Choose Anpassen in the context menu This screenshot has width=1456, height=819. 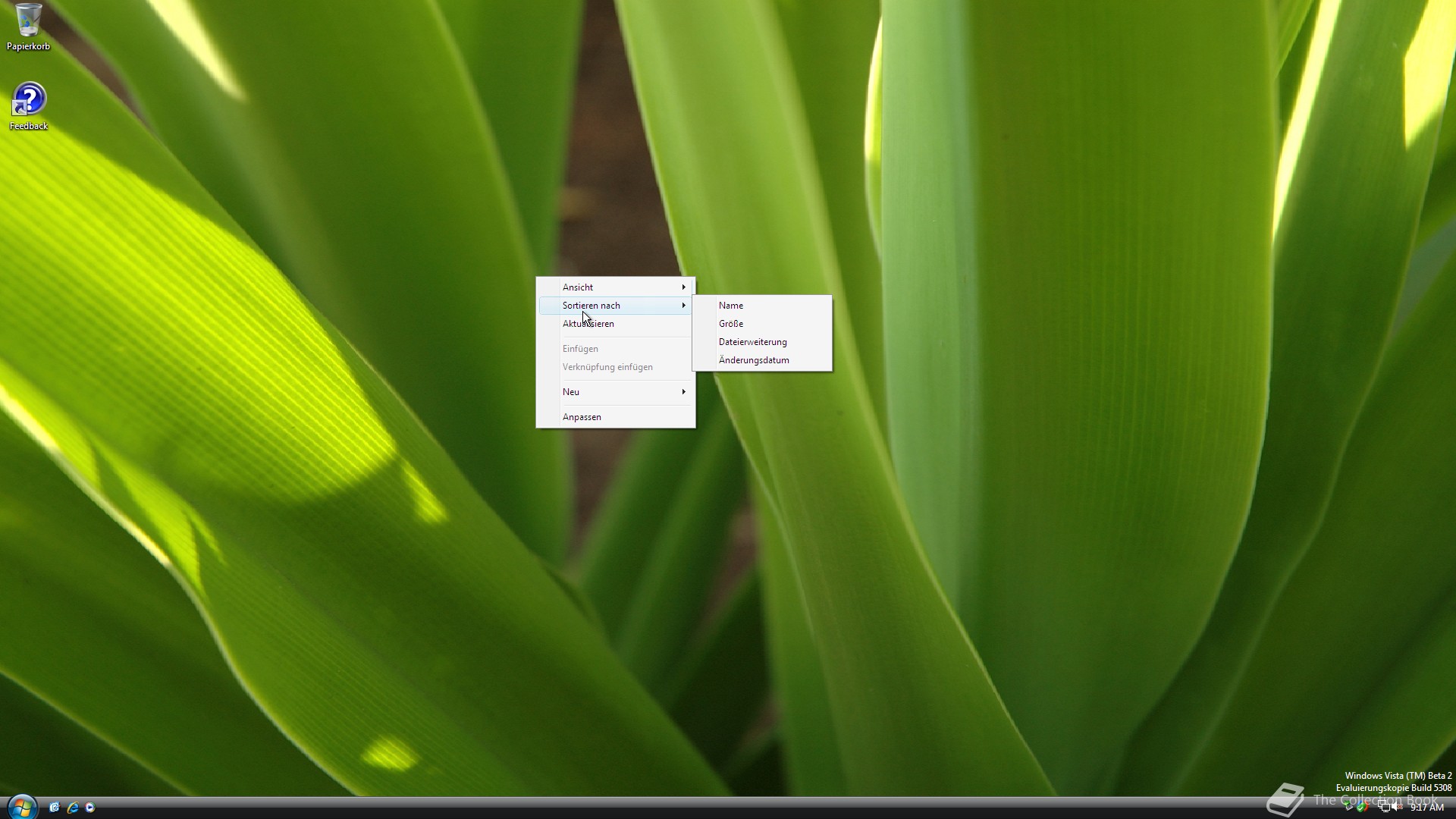[x=616, y=417]
